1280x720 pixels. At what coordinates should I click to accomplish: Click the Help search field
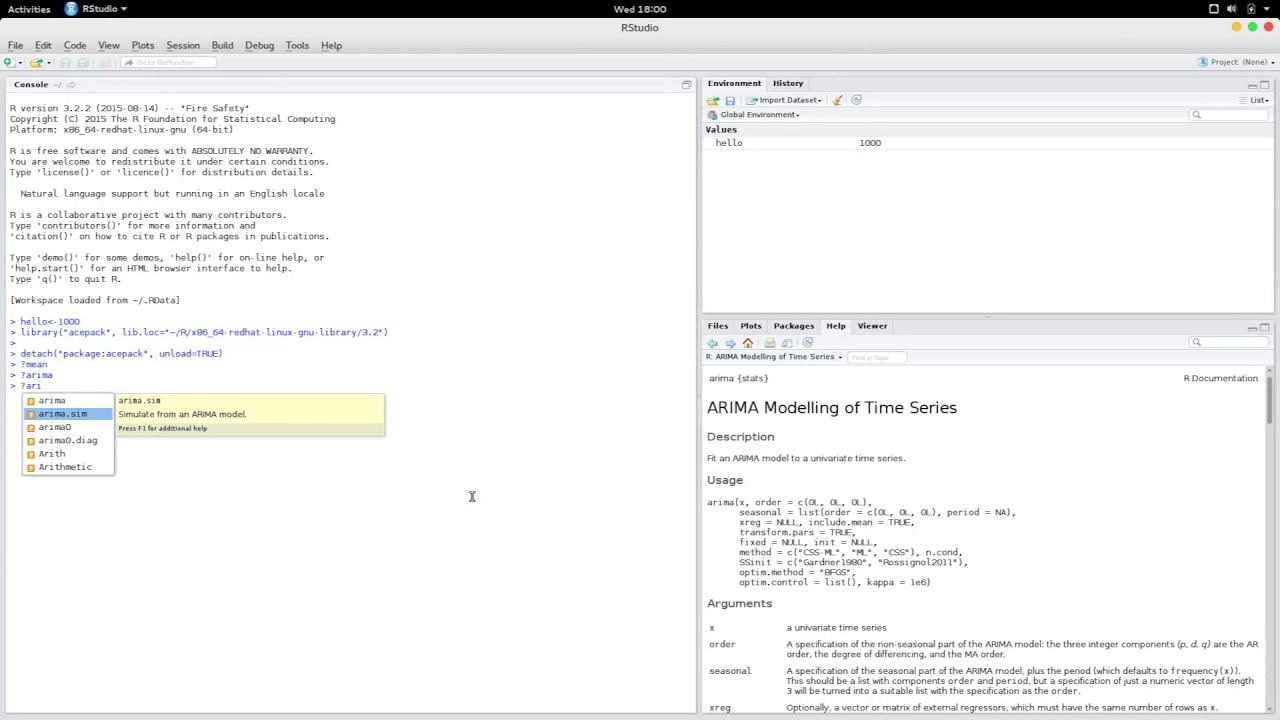(x=1228, y=342)
